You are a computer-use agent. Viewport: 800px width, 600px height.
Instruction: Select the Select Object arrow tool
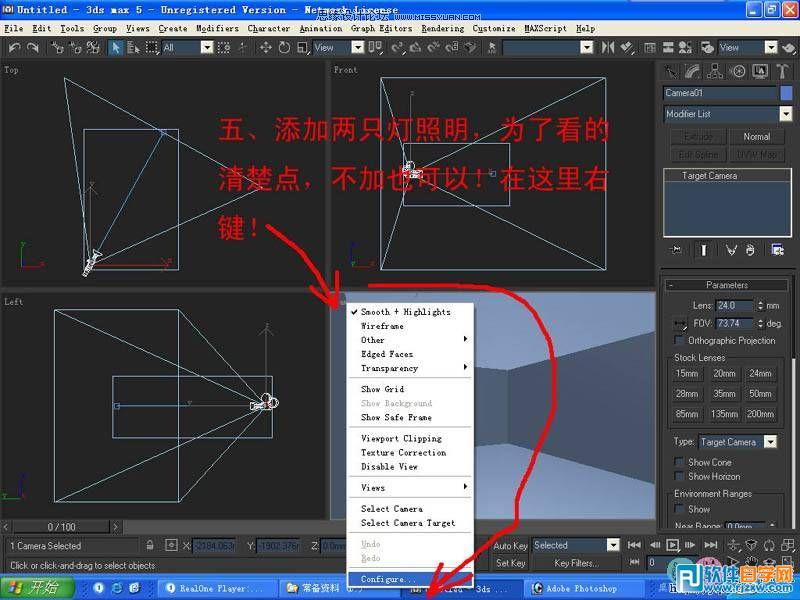116,47
